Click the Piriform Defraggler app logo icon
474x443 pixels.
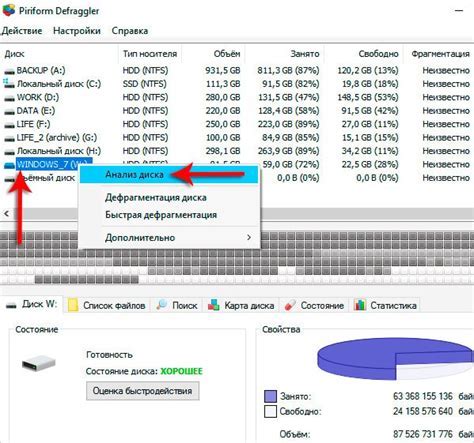8,9
